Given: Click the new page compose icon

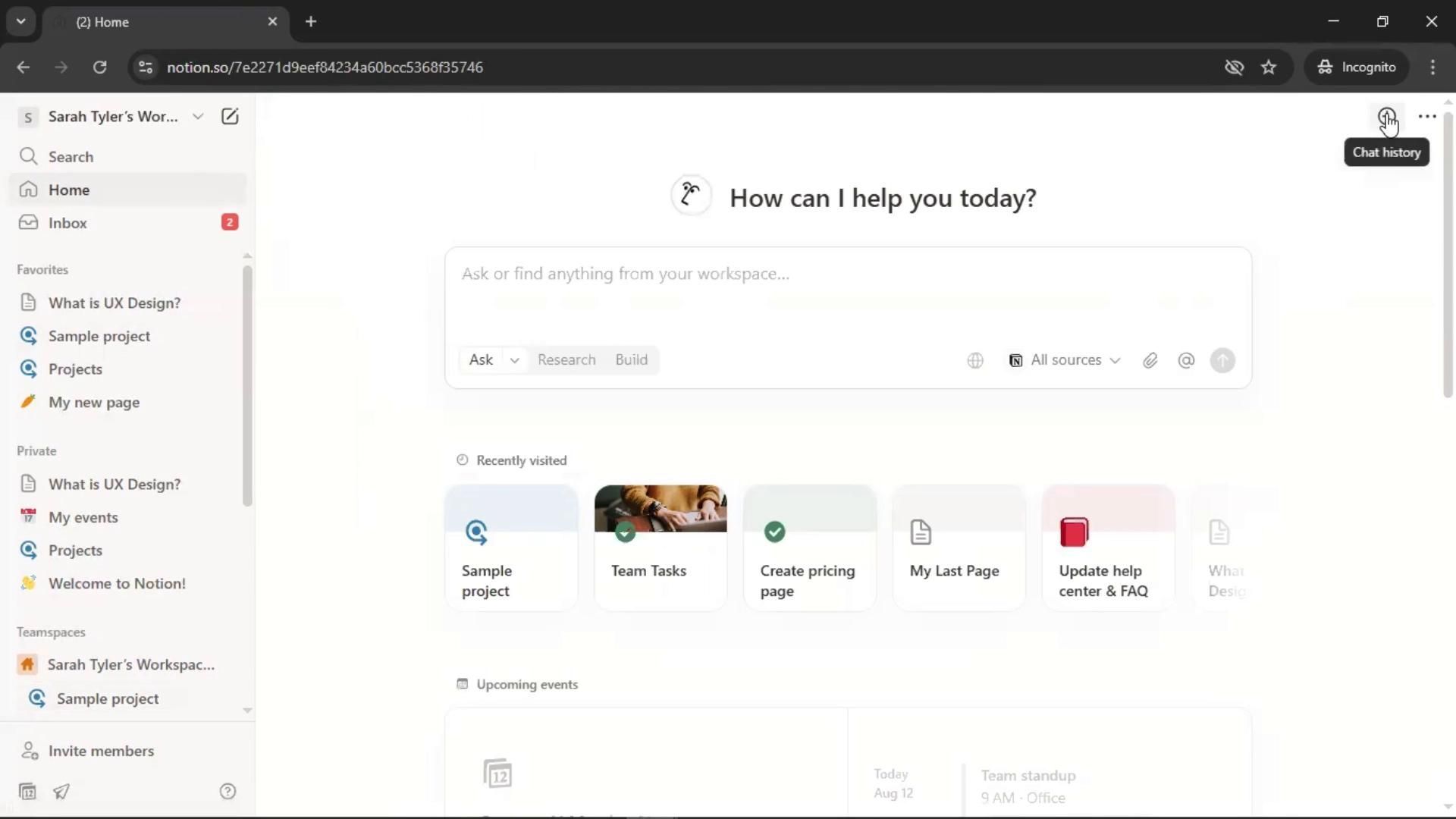Looking at the screenshot, I should 229,117.
